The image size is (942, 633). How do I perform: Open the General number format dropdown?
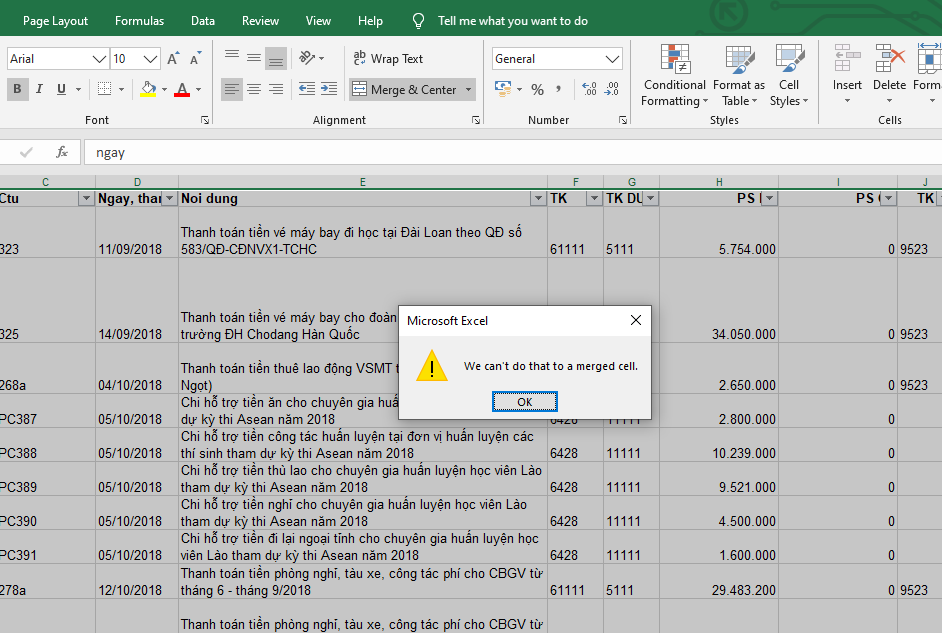pyautogui.click(x=612, y=59)
